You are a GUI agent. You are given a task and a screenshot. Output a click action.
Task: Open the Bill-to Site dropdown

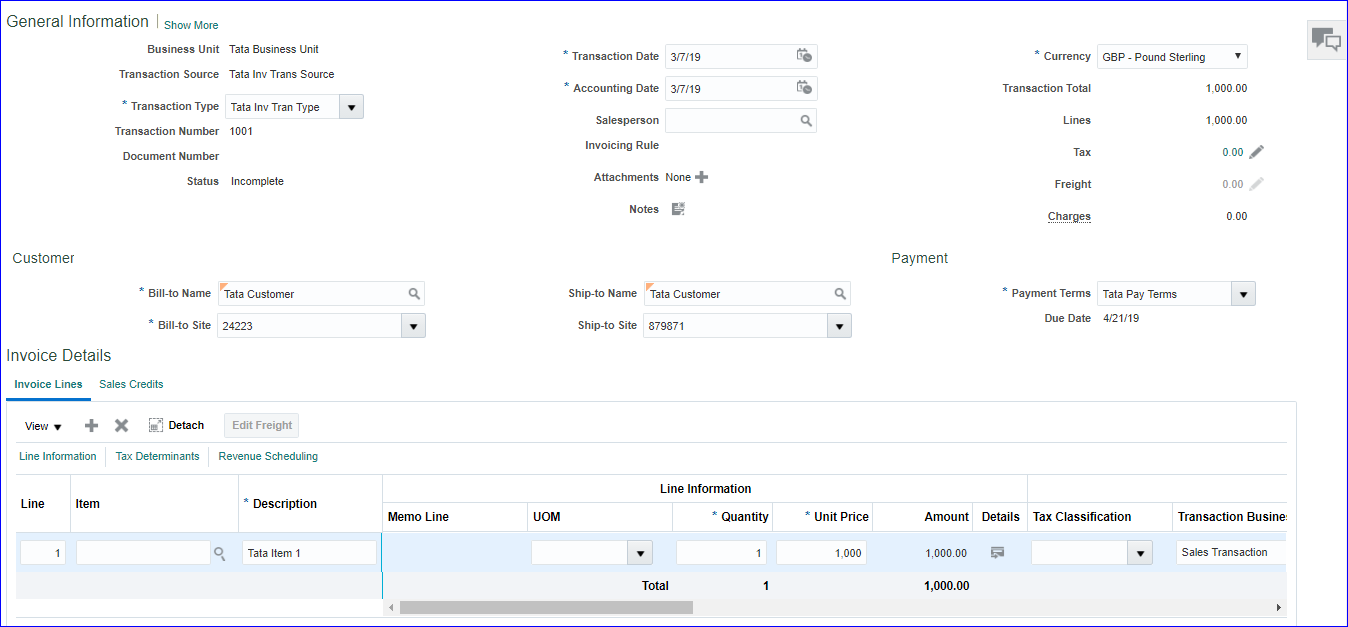coord(413,326)
